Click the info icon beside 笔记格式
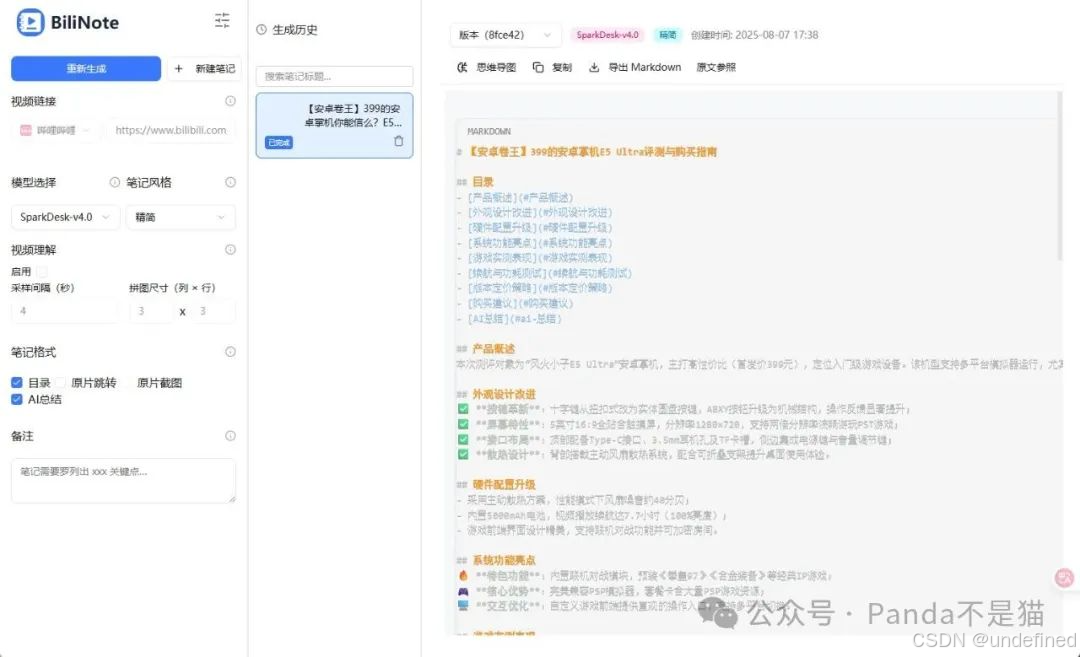Screen dimensions: 1080x657 pyautogui.click(x=231, y=351)
